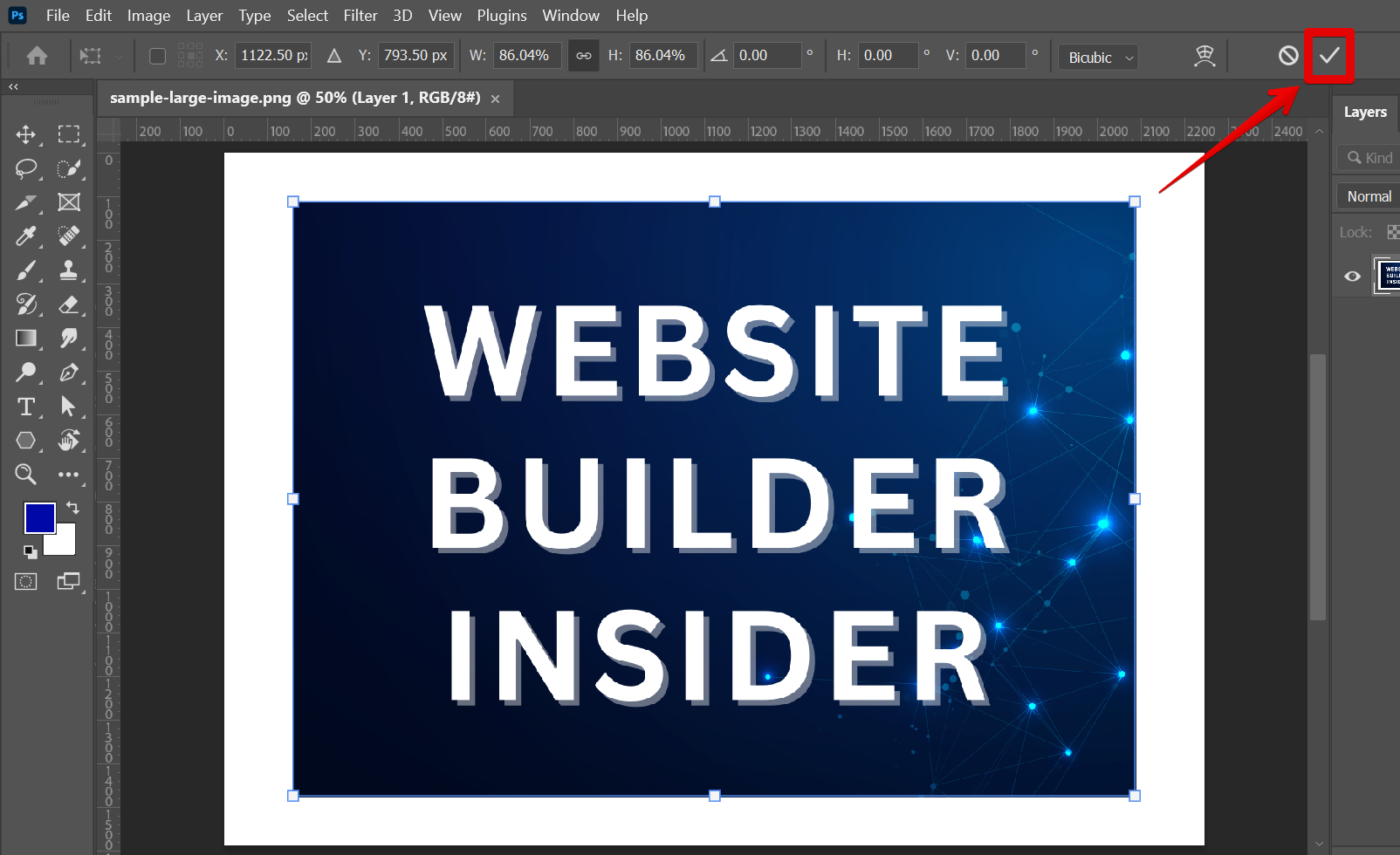The image size is (1400, 855).
Task: Toggle lock transparent pixels in Layers
Action: point(1393,232)
